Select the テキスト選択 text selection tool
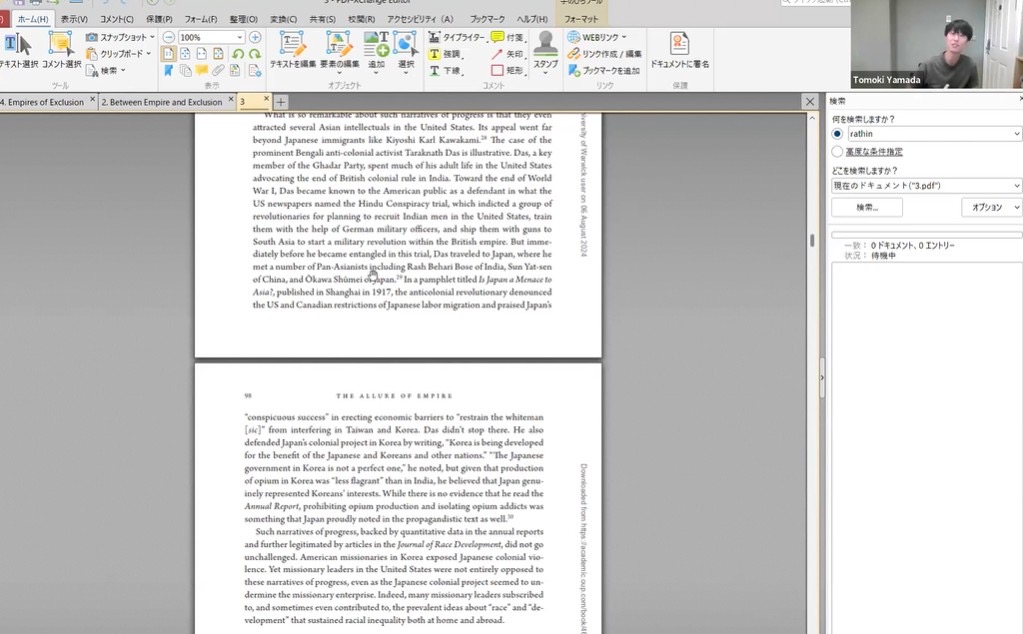Viewport: 1023px width, 634px height. click(18, 50)
